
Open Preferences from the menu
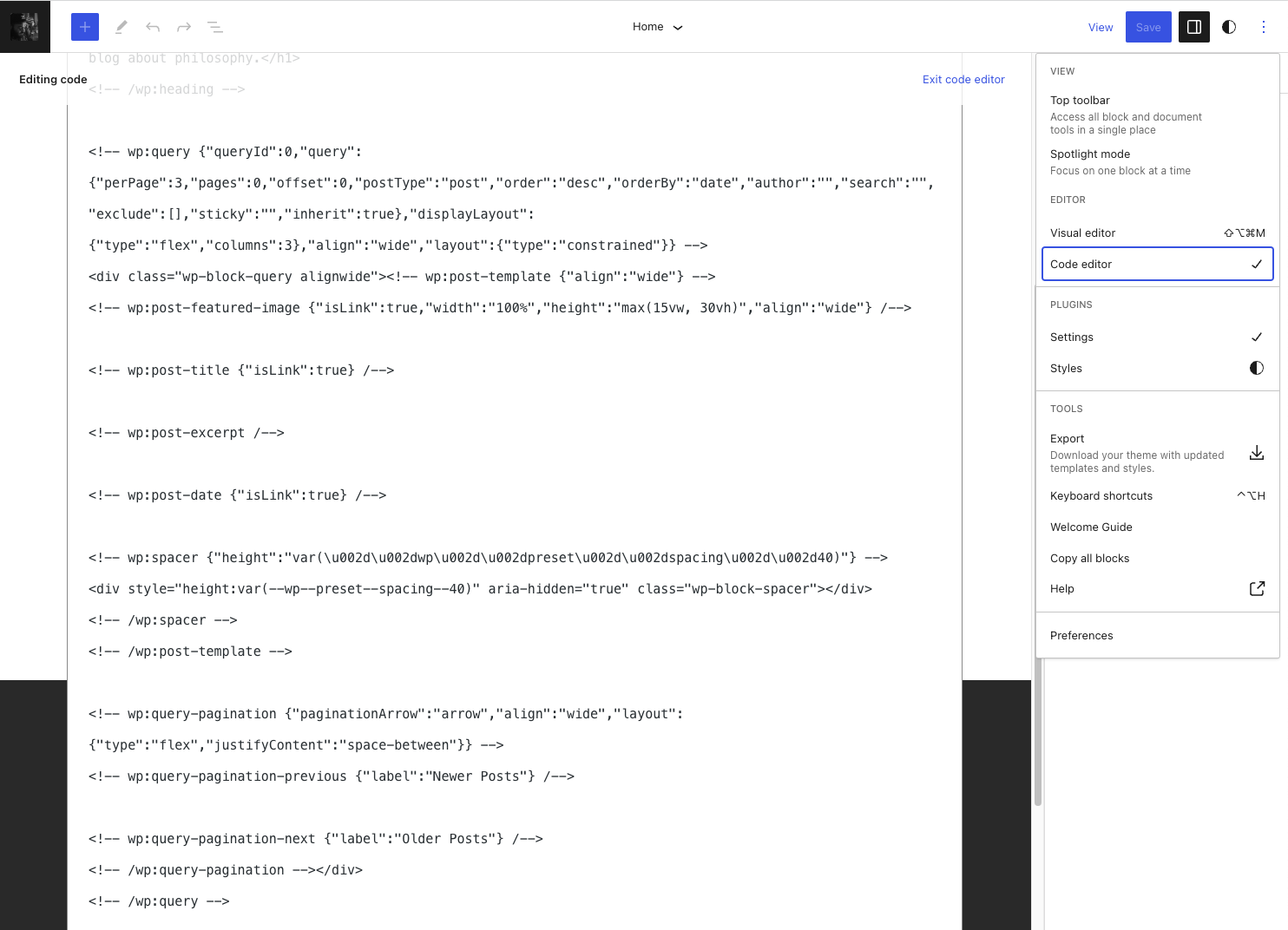click(1081, 635)
